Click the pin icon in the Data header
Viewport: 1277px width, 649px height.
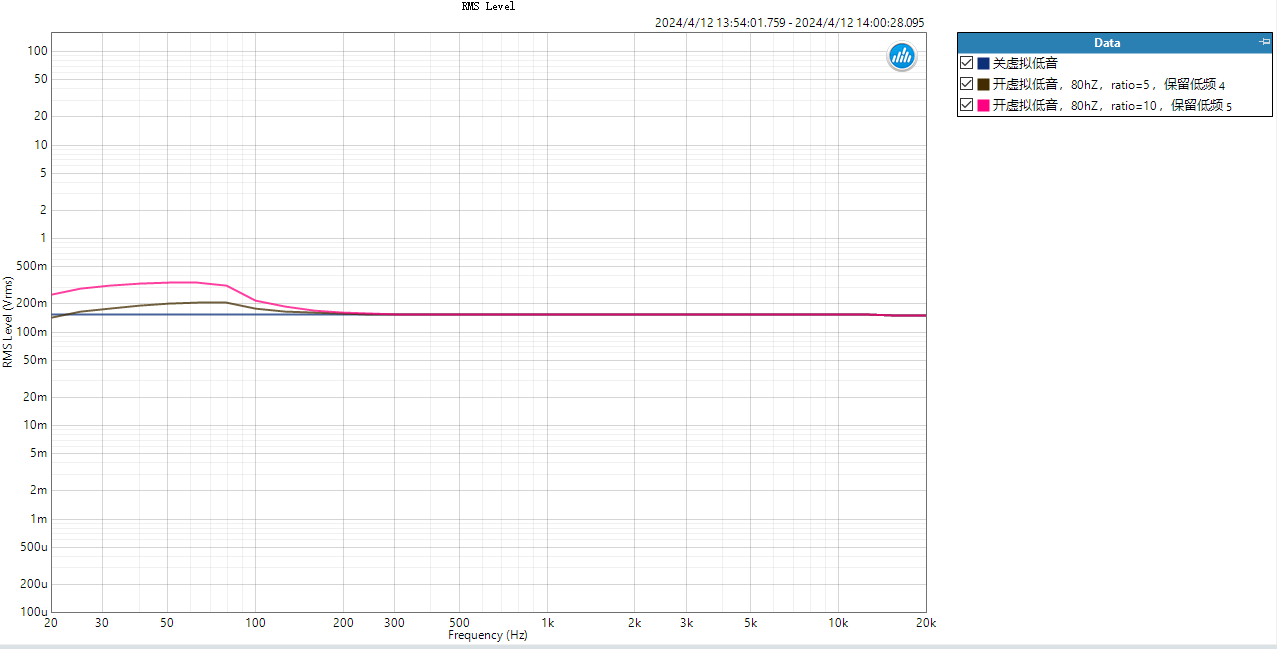point(1264,42)
